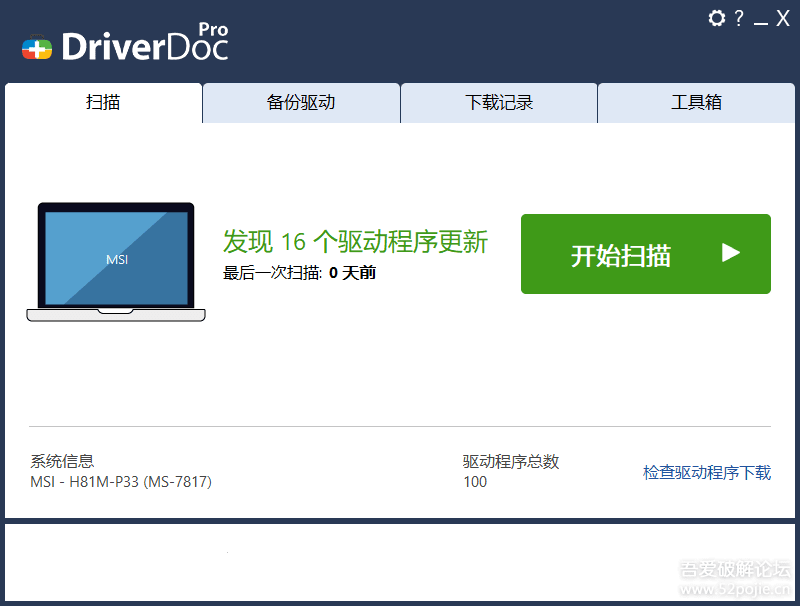The height and width of the screenshot is (606, 800).
Task: Start scanning with the 开始扫描 button
Action: click(x=646, y=254)
